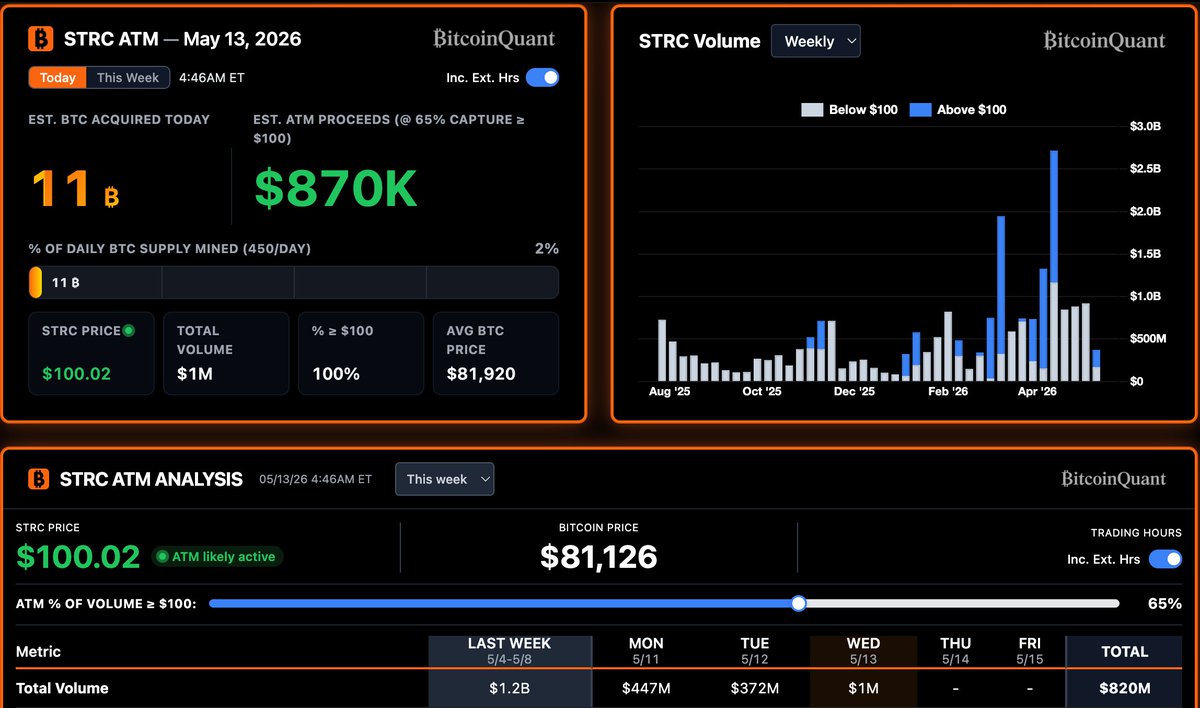This screenshot has height=708, width=1200.
Task: Click the BitcoinQuant logo in STRC Volume panel
Action: click(x=1104, y=40)
